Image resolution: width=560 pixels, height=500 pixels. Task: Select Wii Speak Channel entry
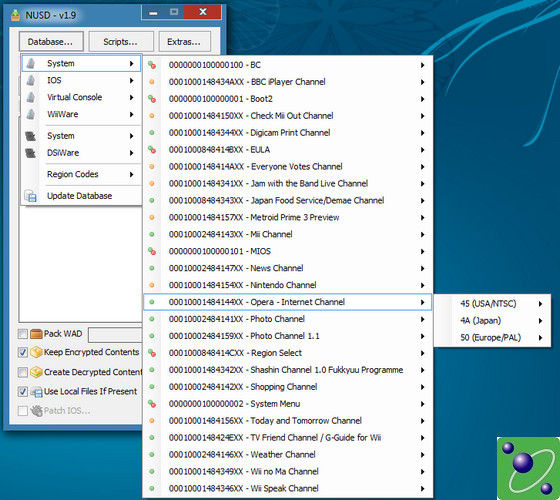(288, 488)
